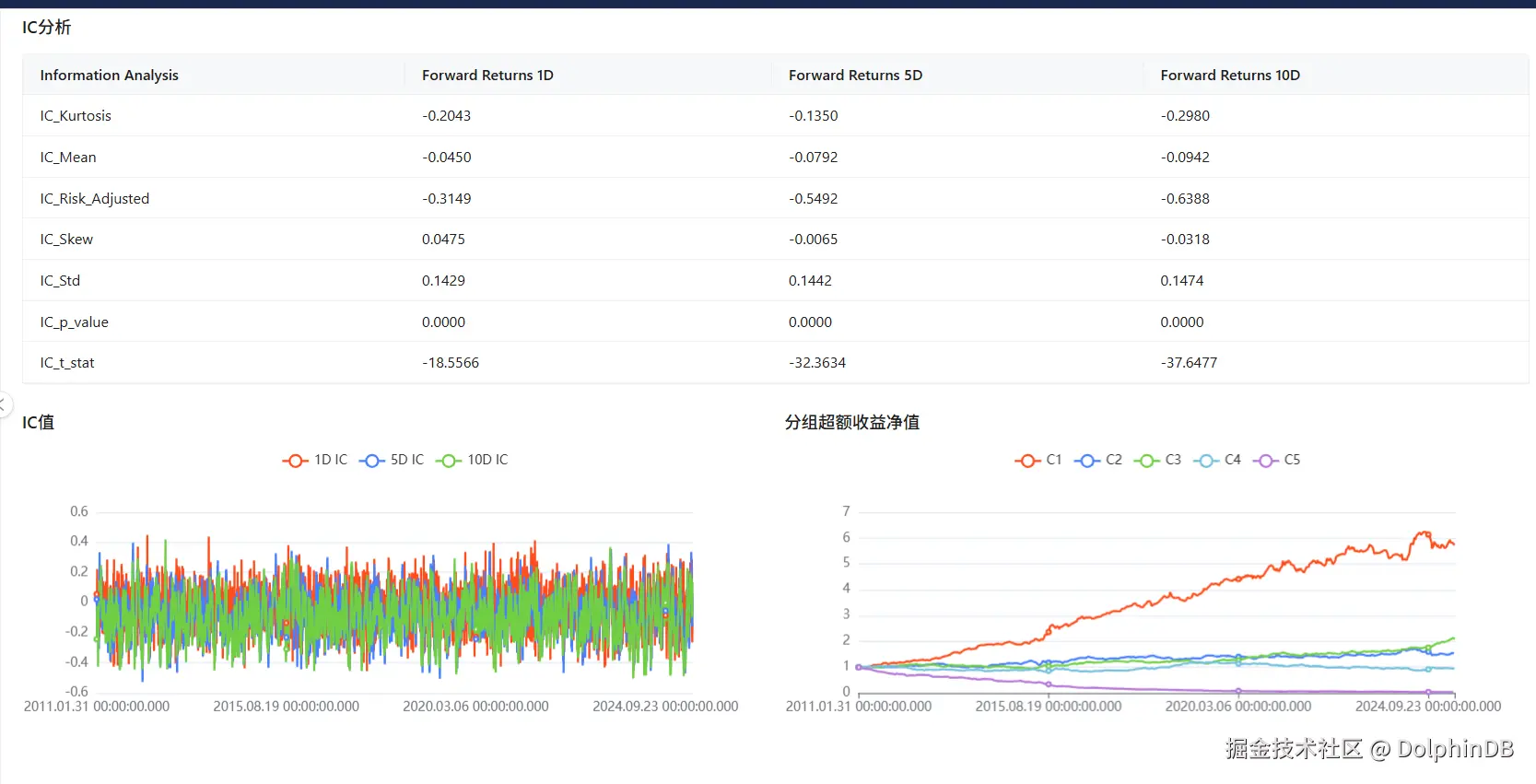Select the -0.3149 risk adjusted value
This screenshot has width=1536, height=784.
(446, 199)
